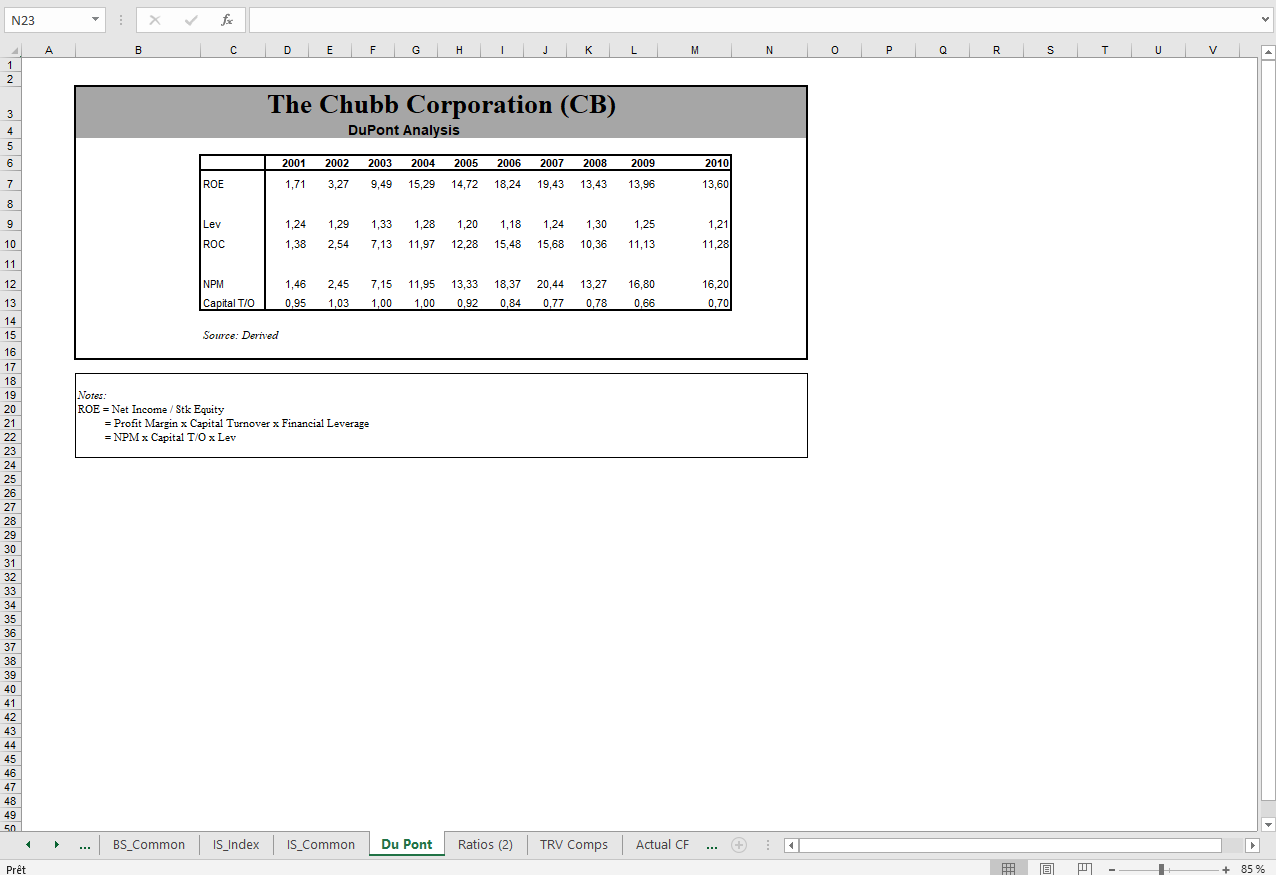Open zoom dialog via 85 % label
Image resolution: width=1276 pixels, height=875 pixels.
coord(1253,869)
